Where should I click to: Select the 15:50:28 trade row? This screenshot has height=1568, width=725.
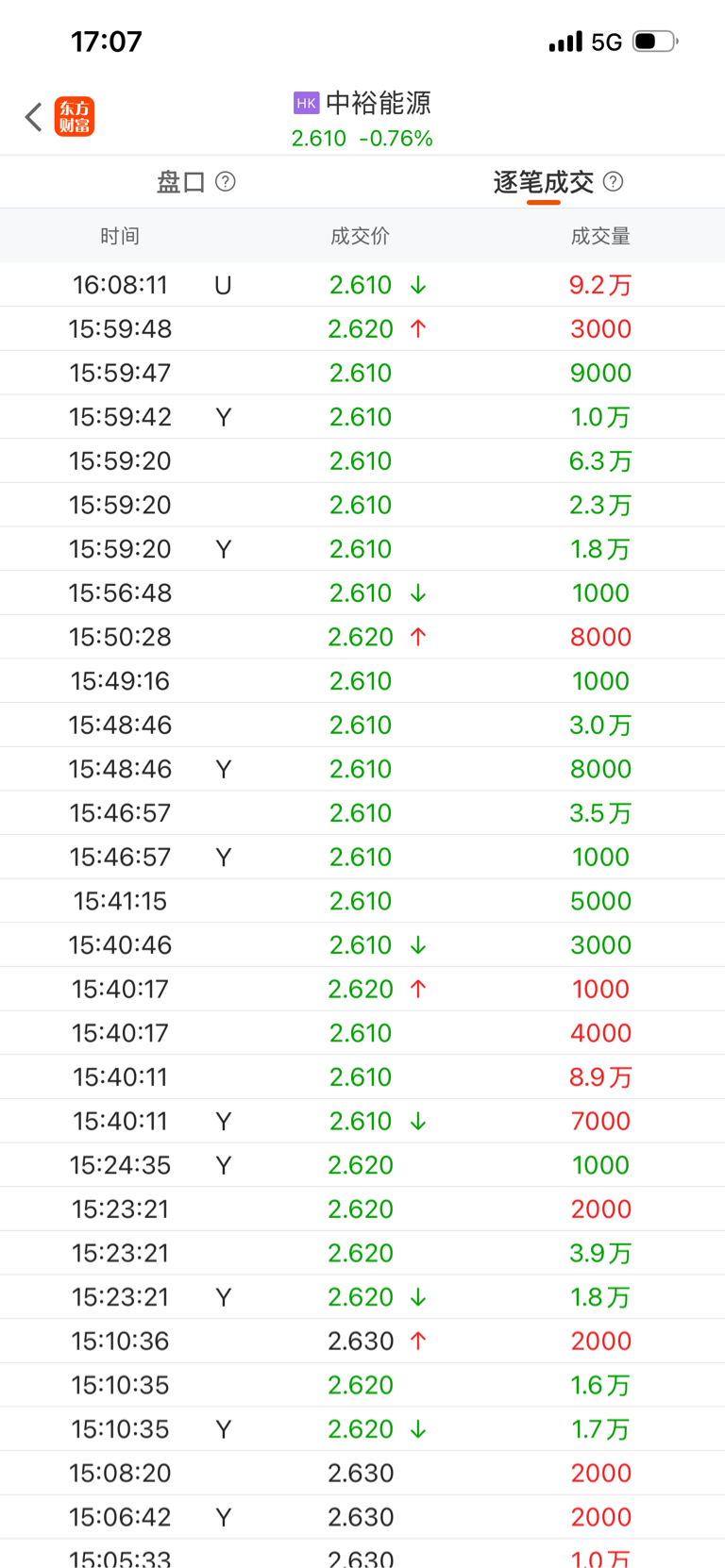(362, 637)
